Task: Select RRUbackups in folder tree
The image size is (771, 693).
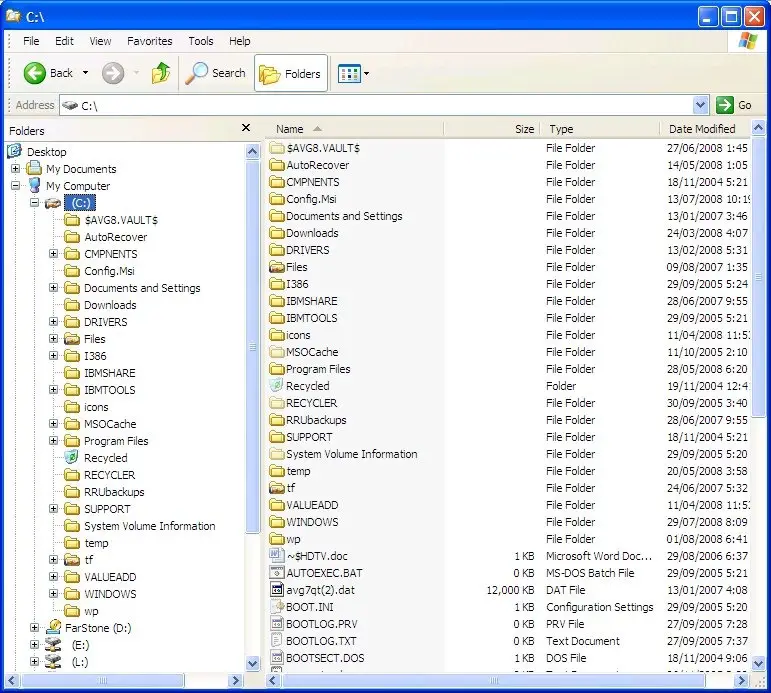Action: pyautogui.click(x=114, y=492)
